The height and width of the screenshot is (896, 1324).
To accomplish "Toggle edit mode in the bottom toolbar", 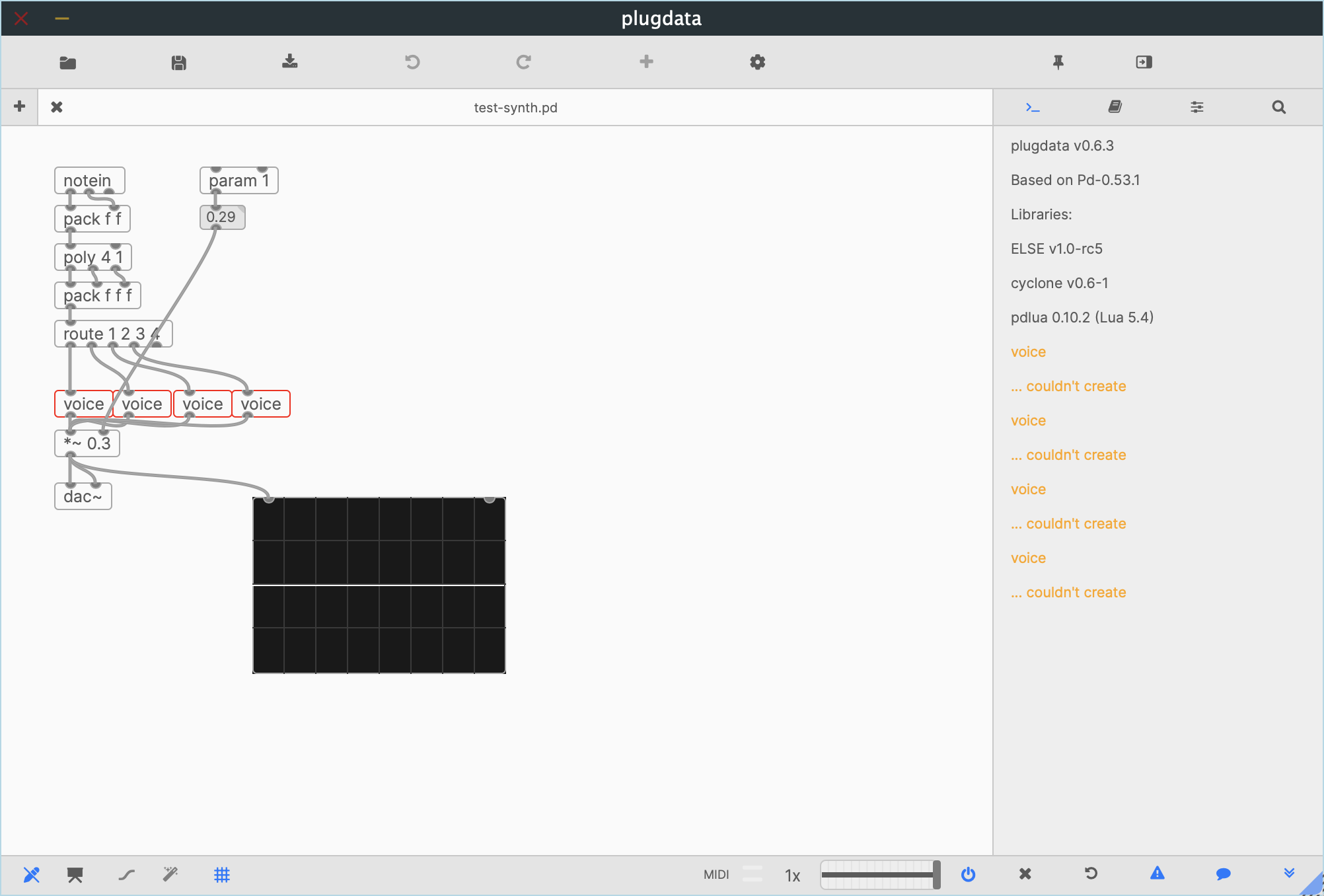I will (x=32, y=875).
